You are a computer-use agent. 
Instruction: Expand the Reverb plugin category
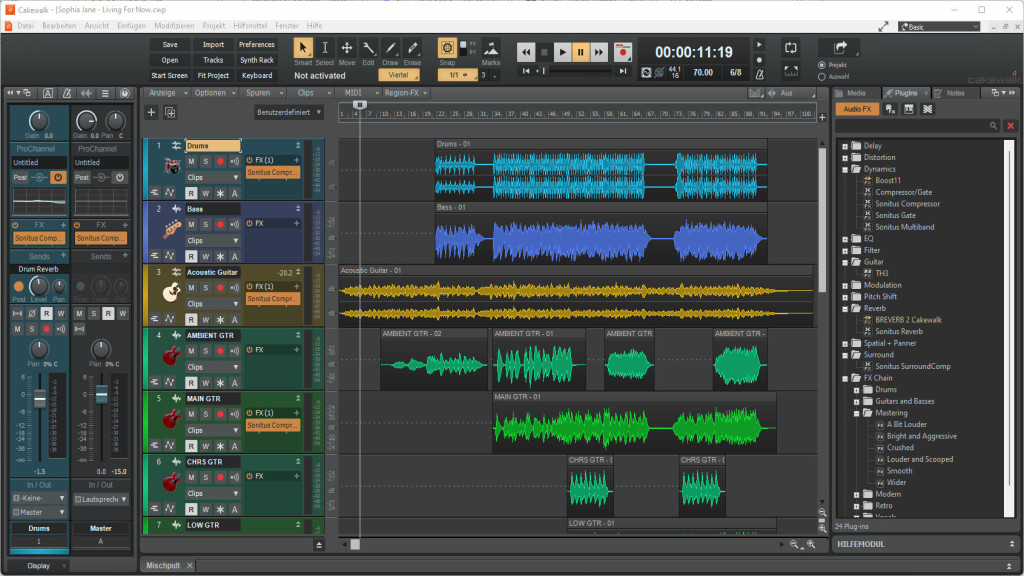tap(847, 308)
